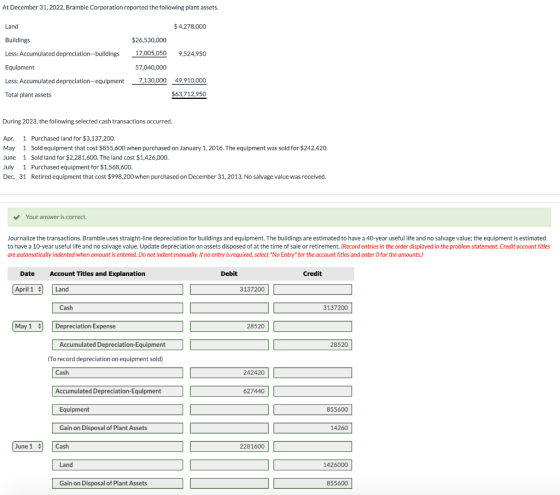Screen dimensions: 560x495
Task: Click the debit field showing 2281600
Action: click(x=229, y=446)
